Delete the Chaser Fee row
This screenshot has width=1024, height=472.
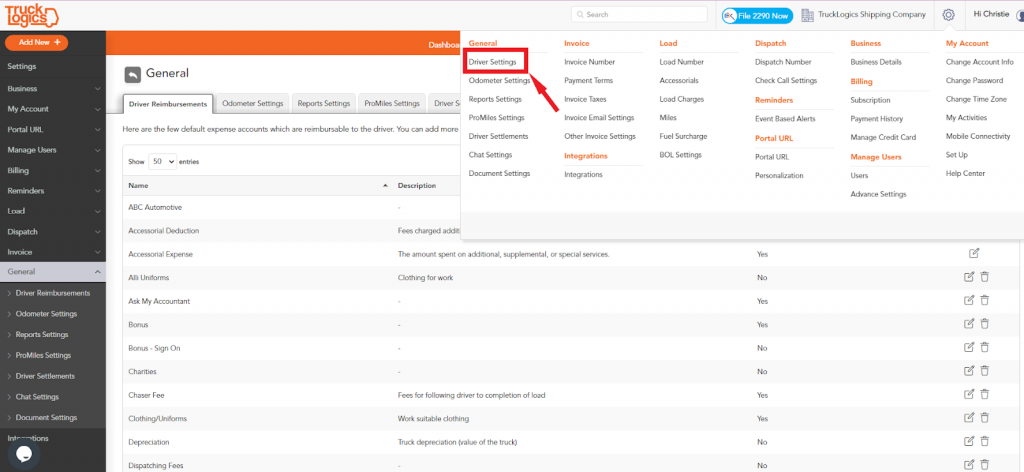click(x=985, y=394)
